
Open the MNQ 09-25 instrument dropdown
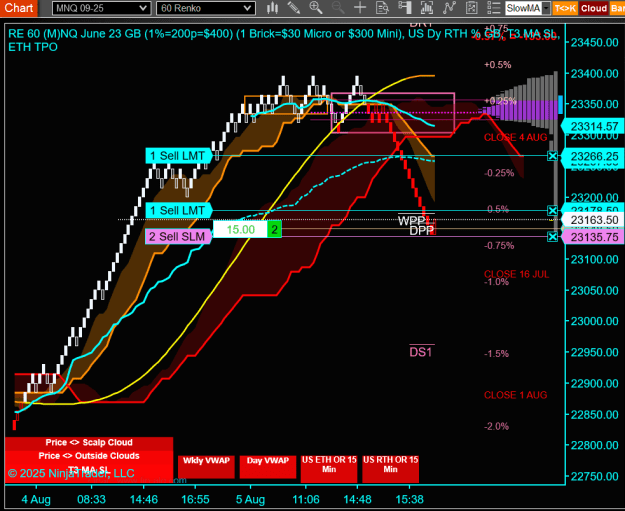(102, 8)
